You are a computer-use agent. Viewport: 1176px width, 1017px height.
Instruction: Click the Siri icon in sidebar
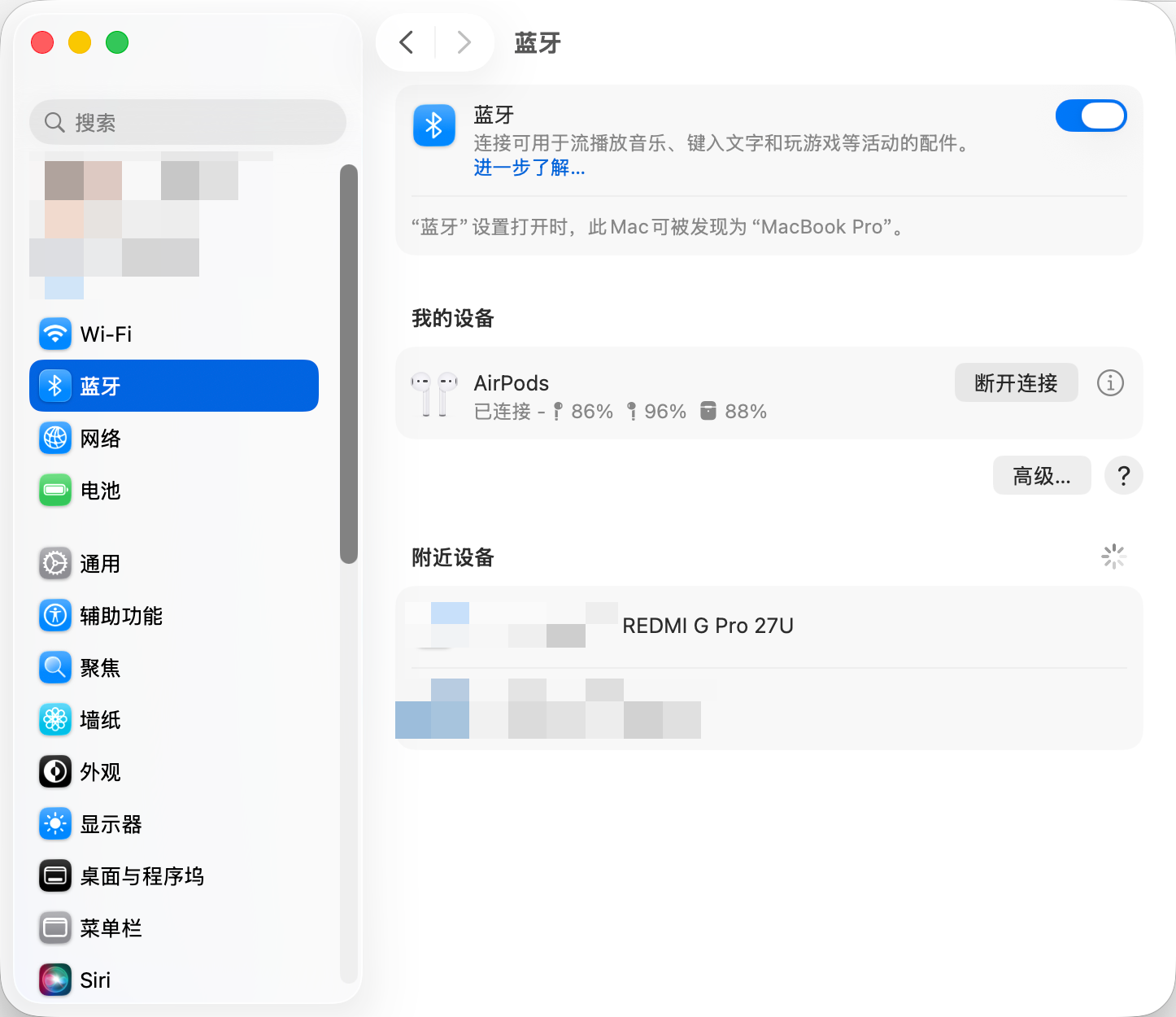tap(55, 980)
